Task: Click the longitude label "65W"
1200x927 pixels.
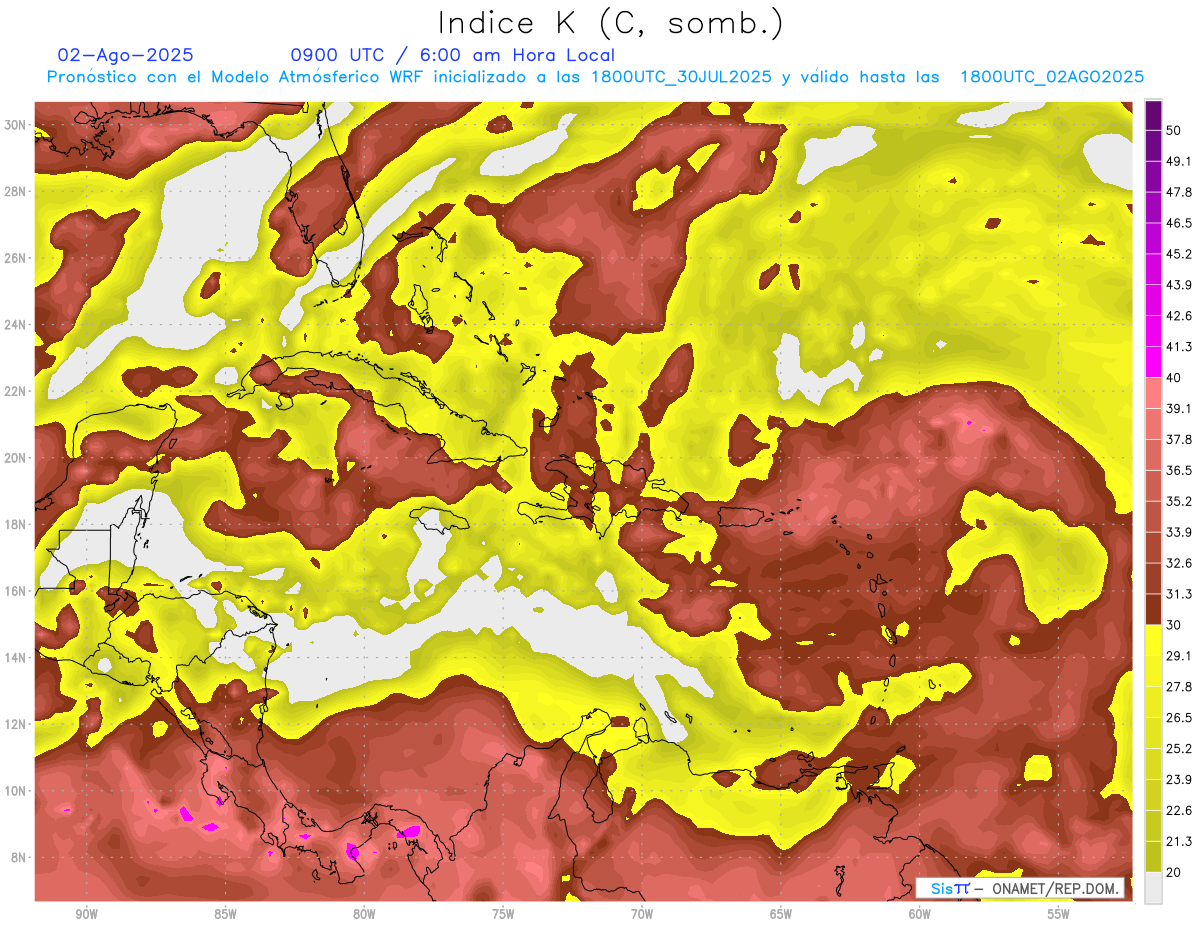Action: pos(781,914)
